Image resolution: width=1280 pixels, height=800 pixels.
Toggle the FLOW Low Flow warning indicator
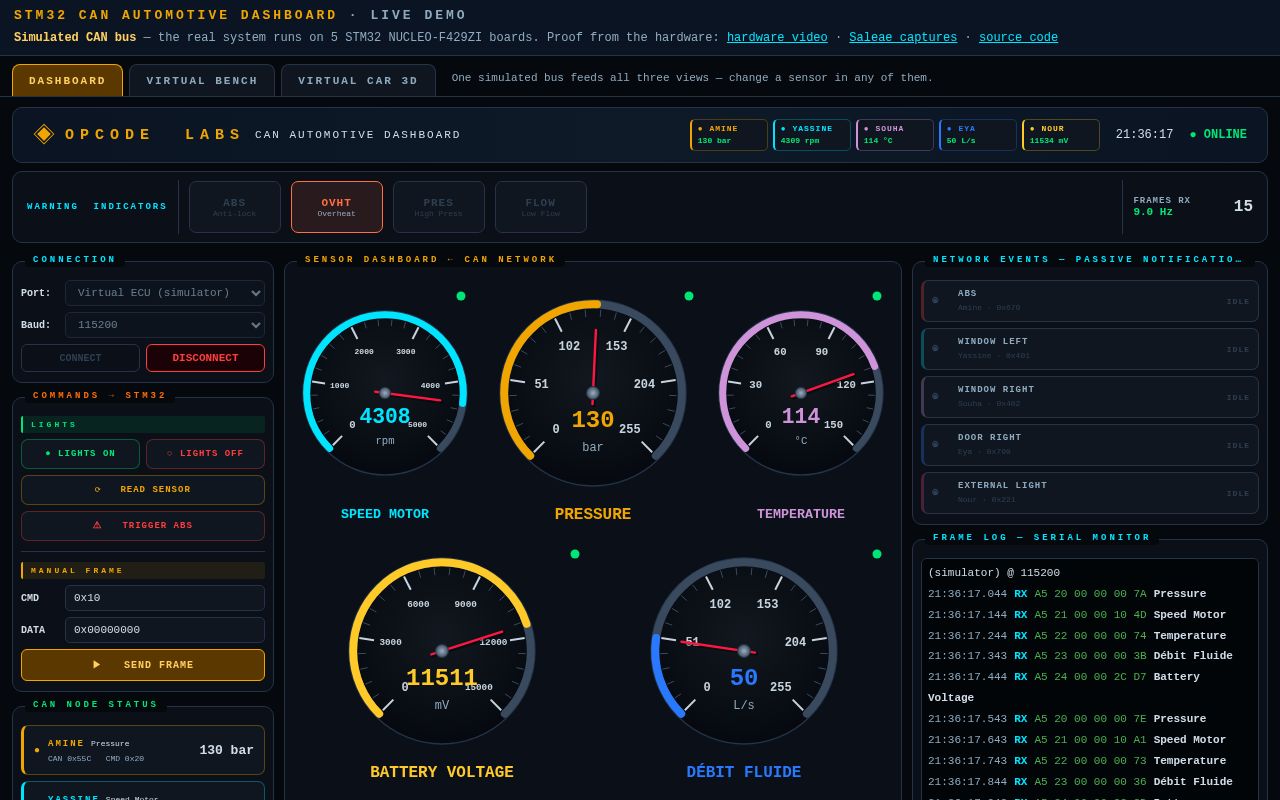coord(541,207)
